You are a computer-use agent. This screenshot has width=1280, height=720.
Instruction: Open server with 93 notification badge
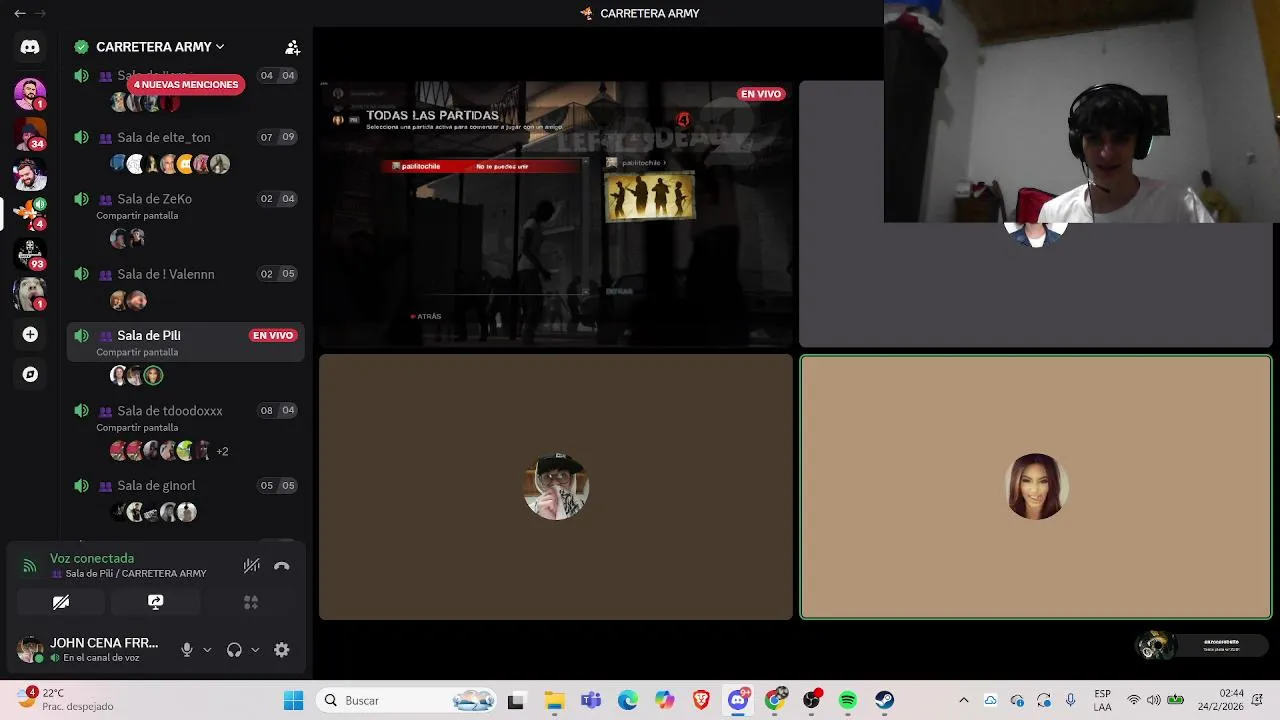[x=30, y=253]
